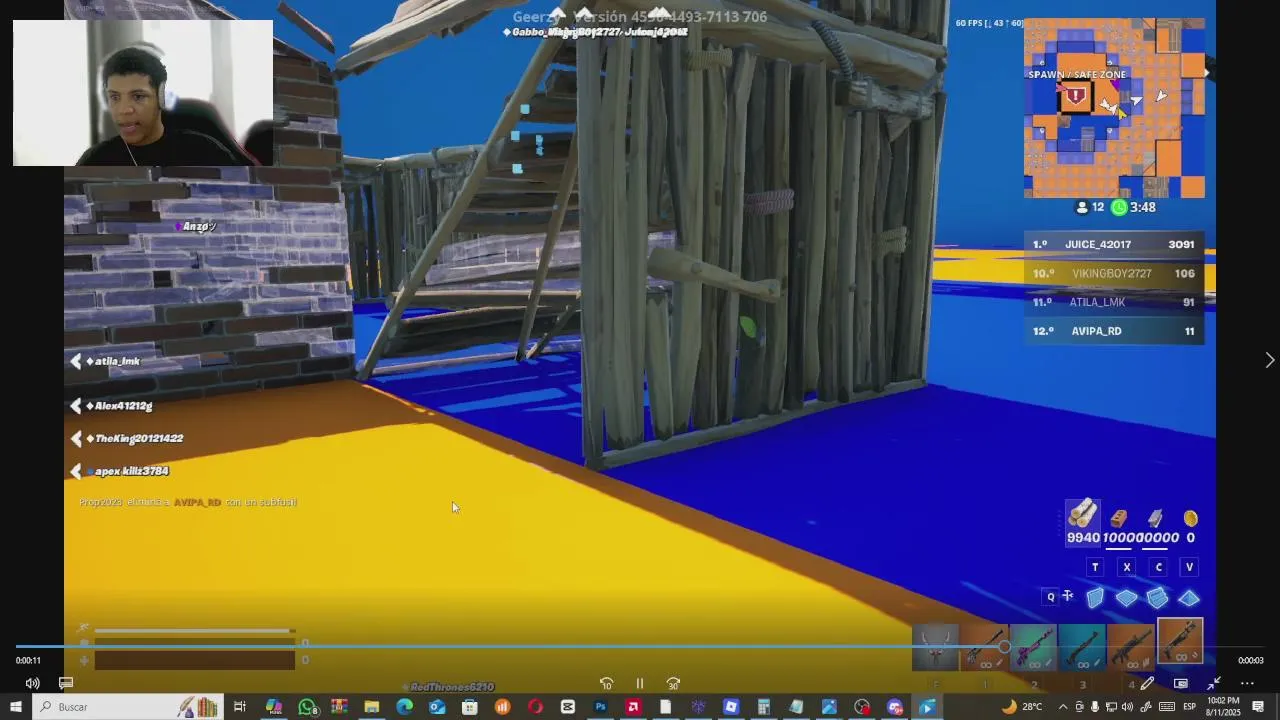Go to the next item arrow
Screen dimensions: 1280x720
(1269, 360)
